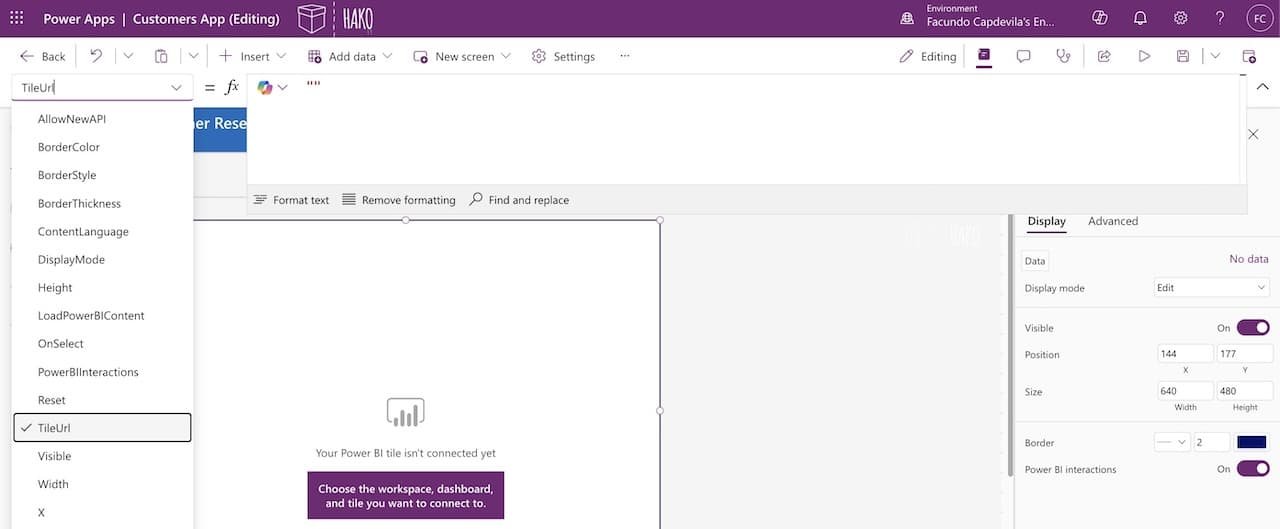Click the Border thickness field

click(1212, 442)
